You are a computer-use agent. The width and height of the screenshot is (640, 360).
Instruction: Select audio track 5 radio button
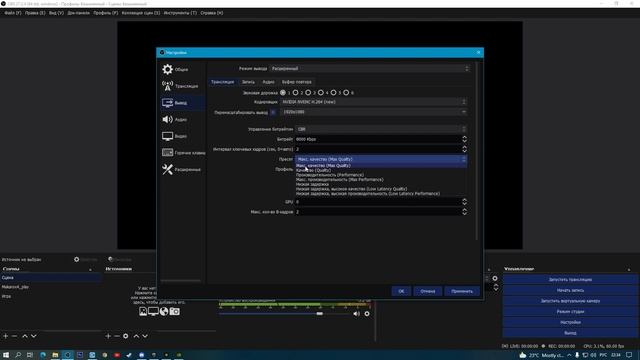coord(333,93)
